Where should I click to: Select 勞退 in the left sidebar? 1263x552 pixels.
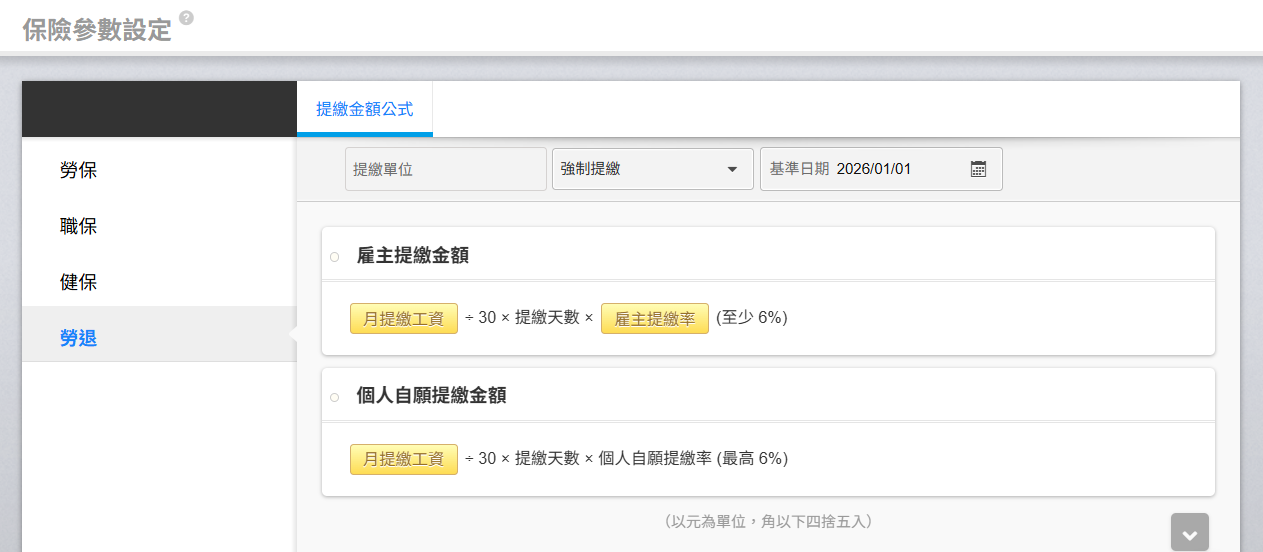[x=79, y=338]
